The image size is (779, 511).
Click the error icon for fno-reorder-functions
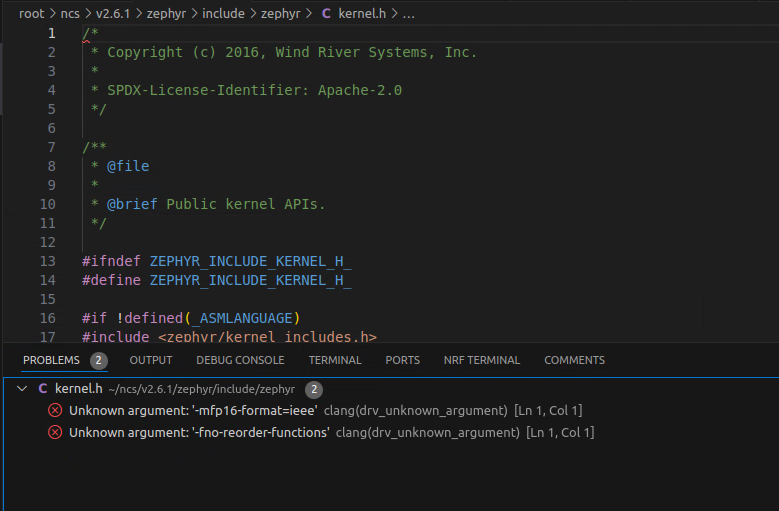click(55, 433)
